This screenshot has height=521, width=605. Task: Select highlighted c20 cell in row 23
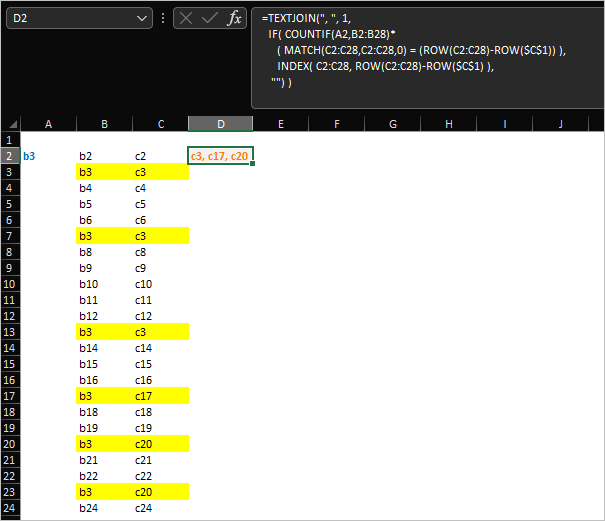[x=161, y=492]
